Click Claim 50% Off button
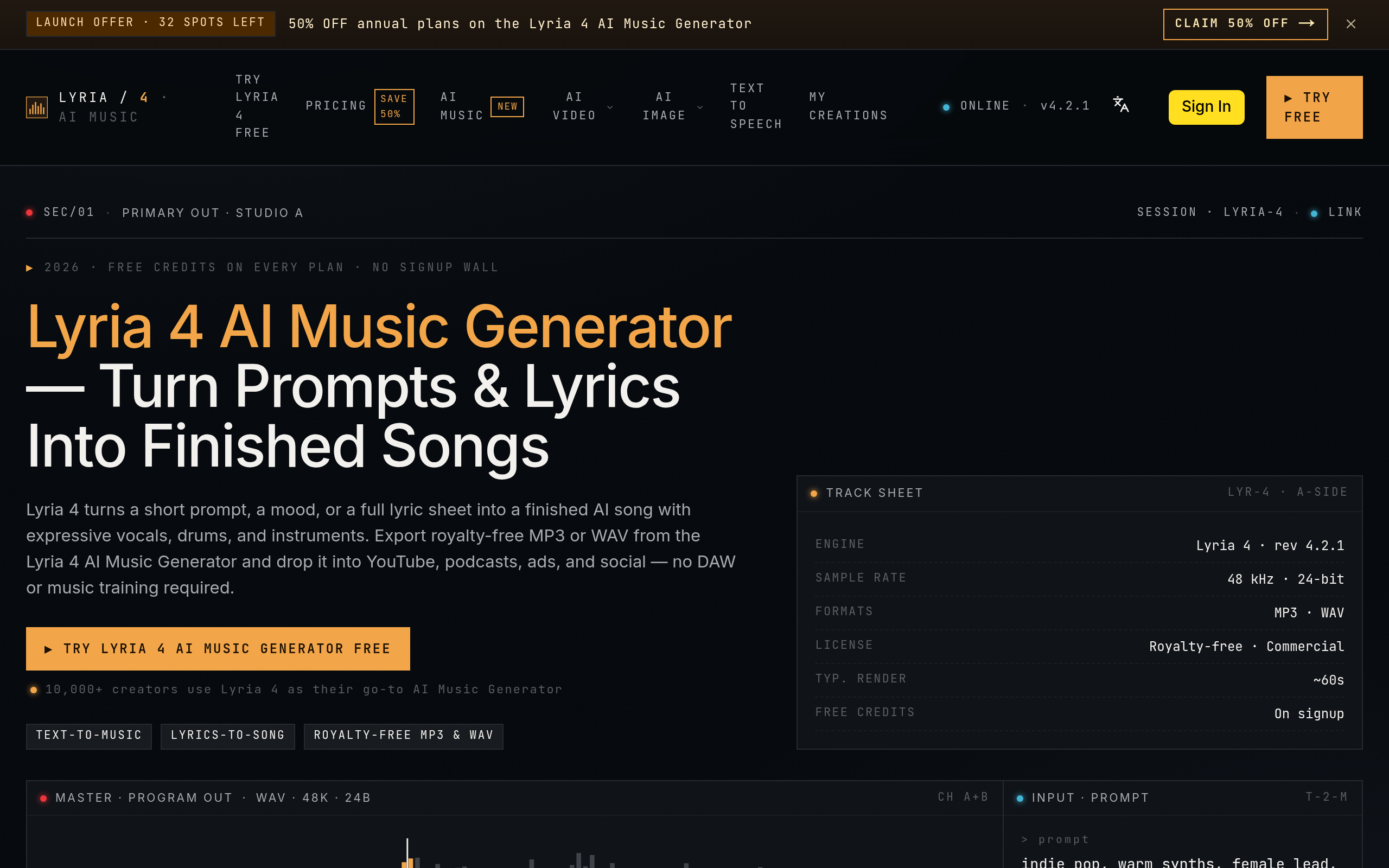This screenshot has width=1389, height=868. [x=1245, y=24]
